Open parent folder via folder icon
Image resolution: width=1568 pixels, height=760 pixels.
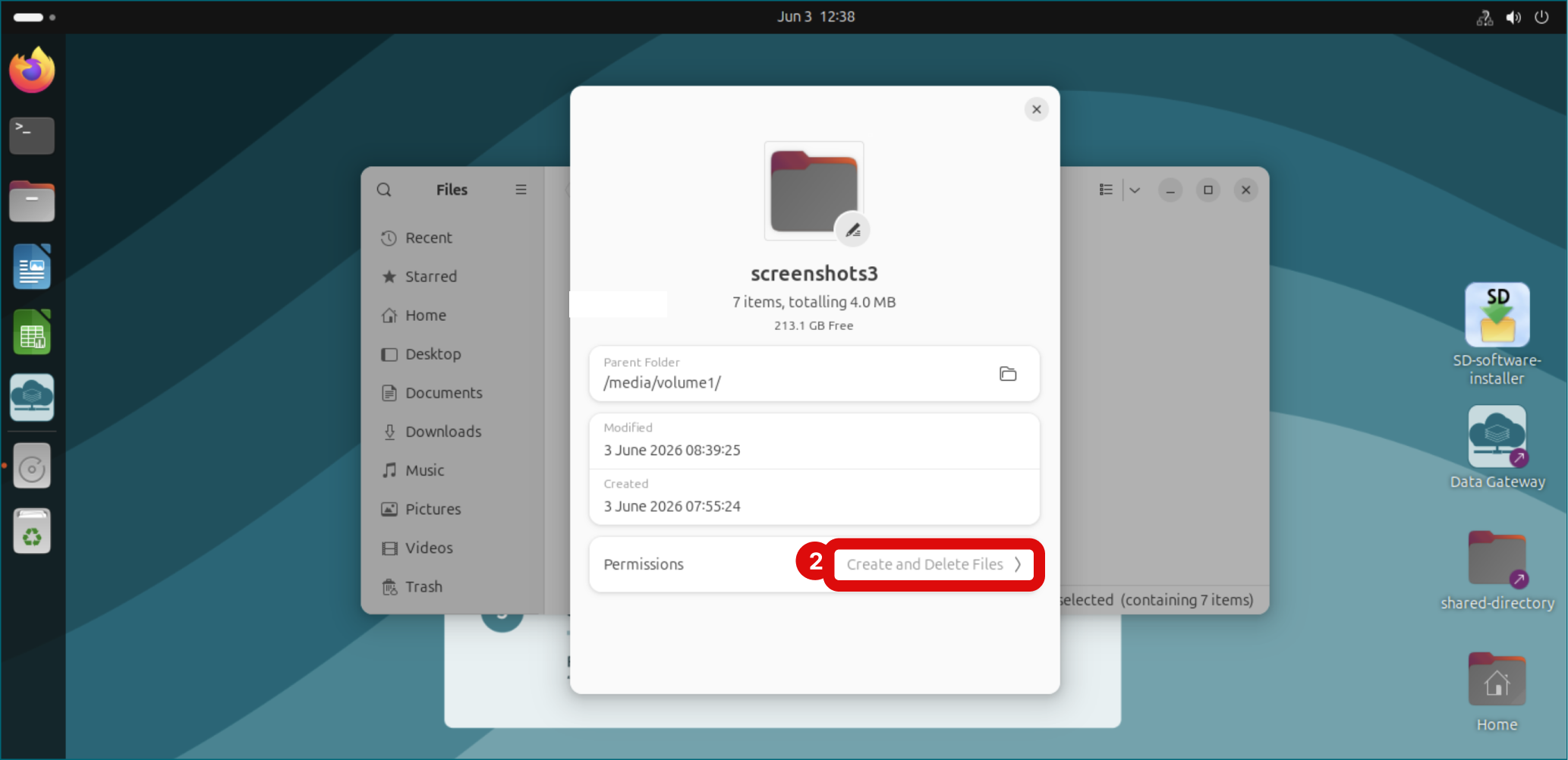[1008, 374]
